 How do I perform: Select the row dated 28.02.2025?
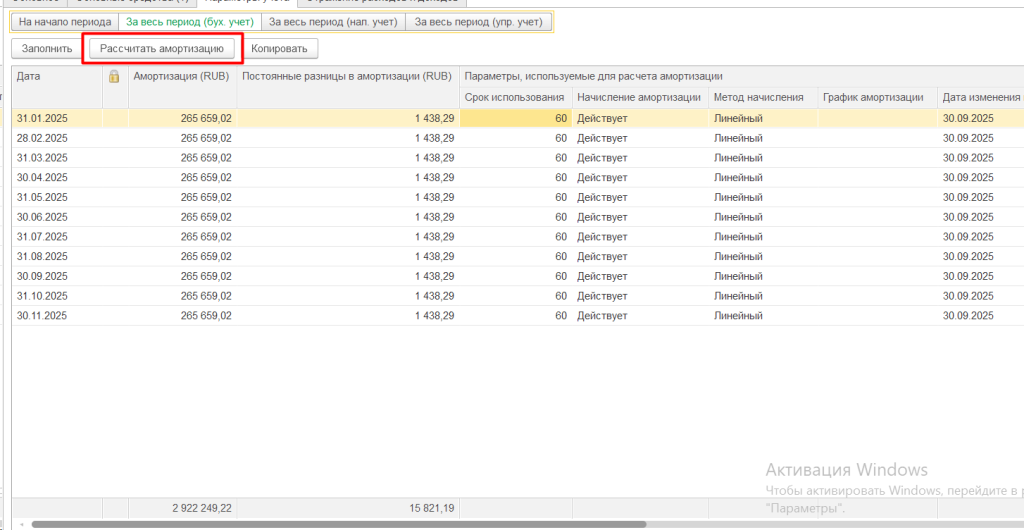56,138
